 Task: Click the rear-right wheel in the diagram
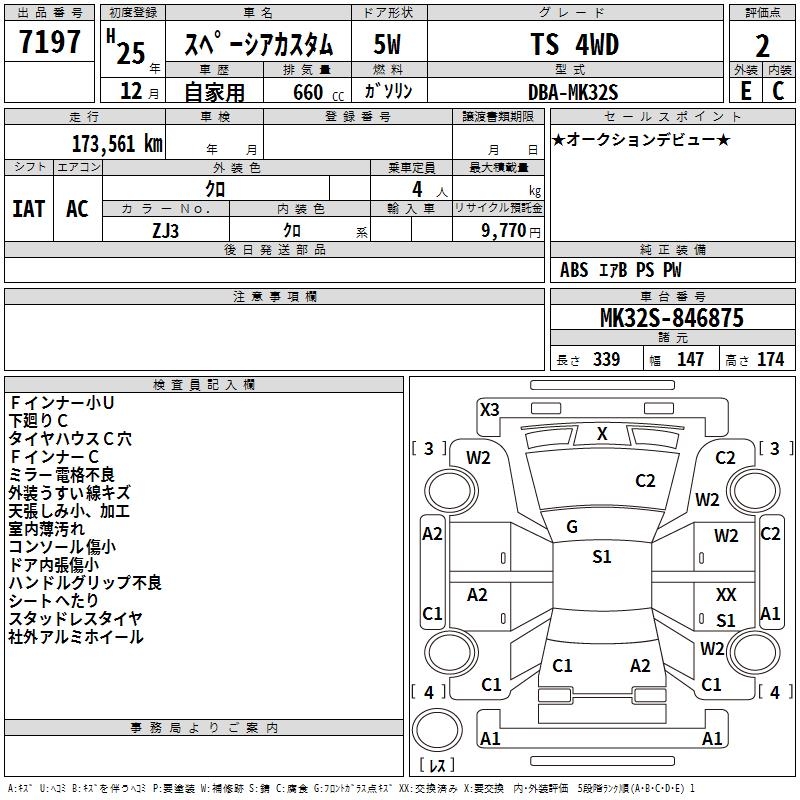(754, 653)
